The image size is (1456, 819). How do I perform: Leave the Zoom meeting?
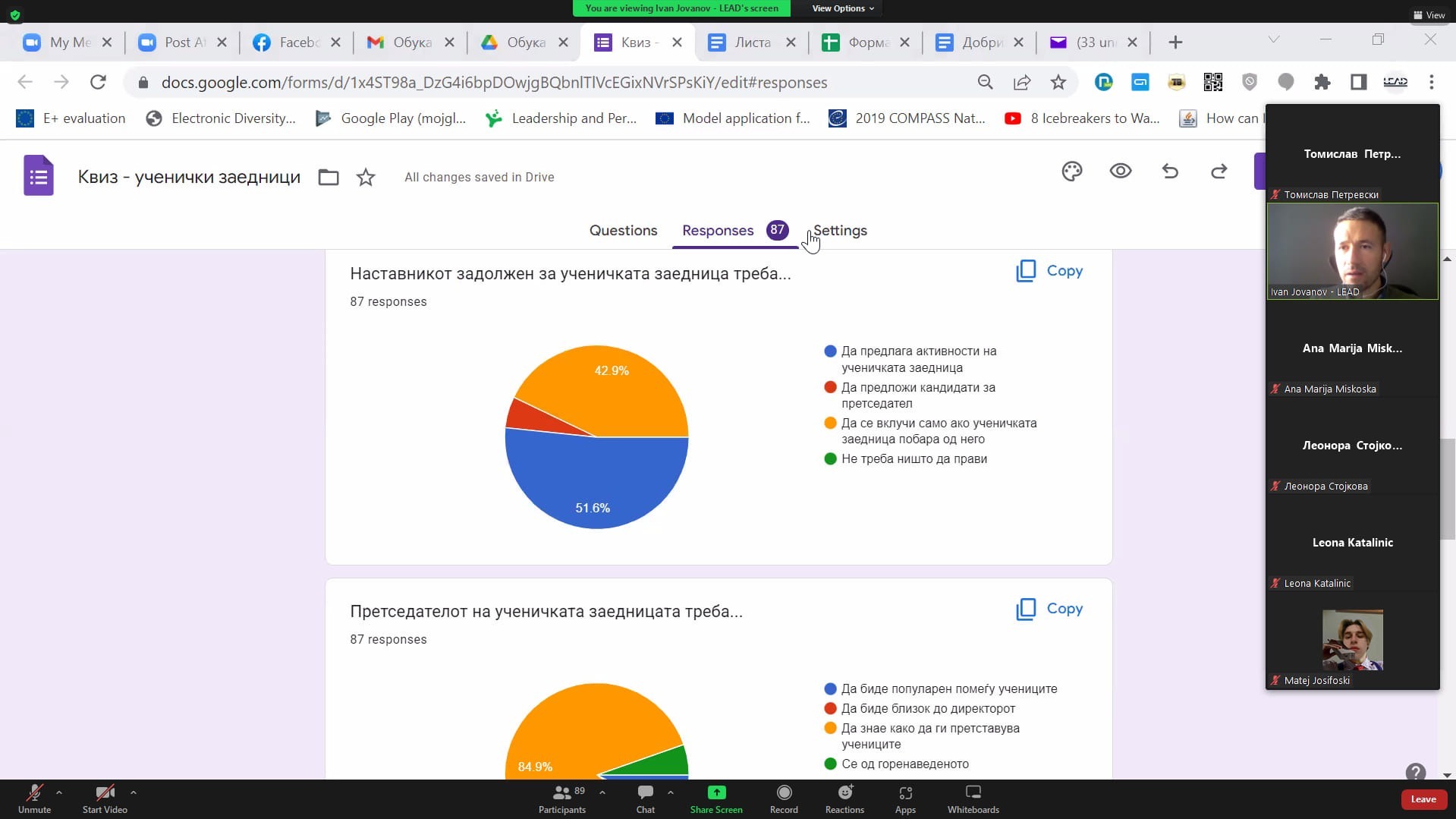(x=1423, y=799)
